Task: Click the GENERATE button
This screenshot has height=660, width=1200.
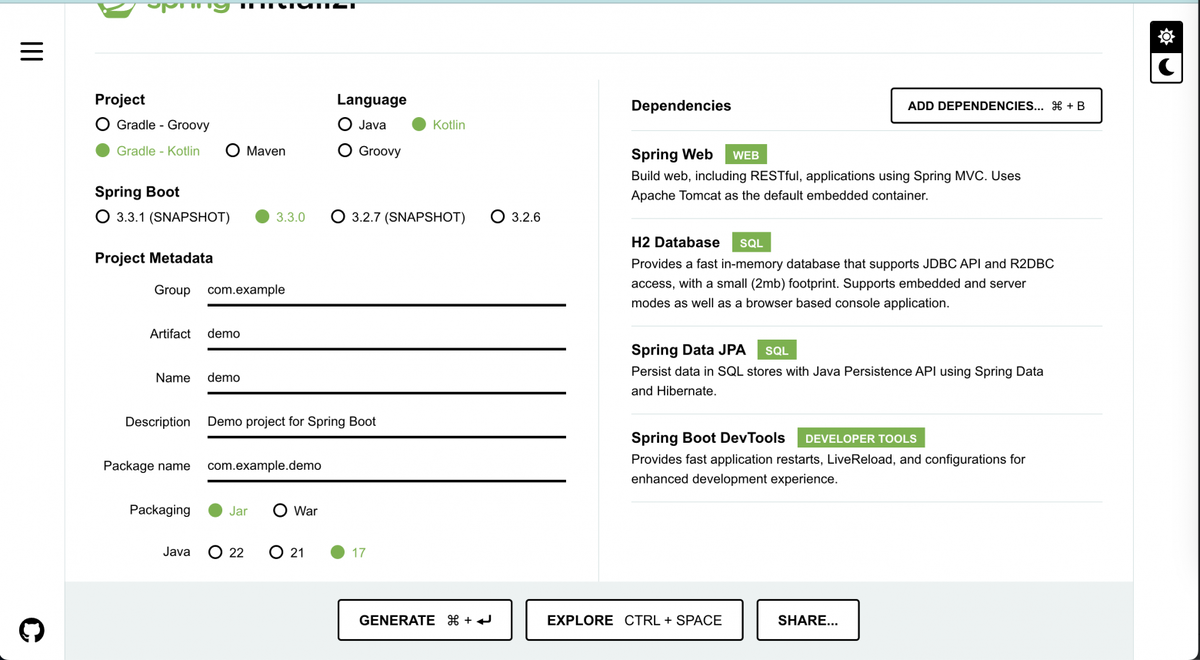Action: point(425,620)
